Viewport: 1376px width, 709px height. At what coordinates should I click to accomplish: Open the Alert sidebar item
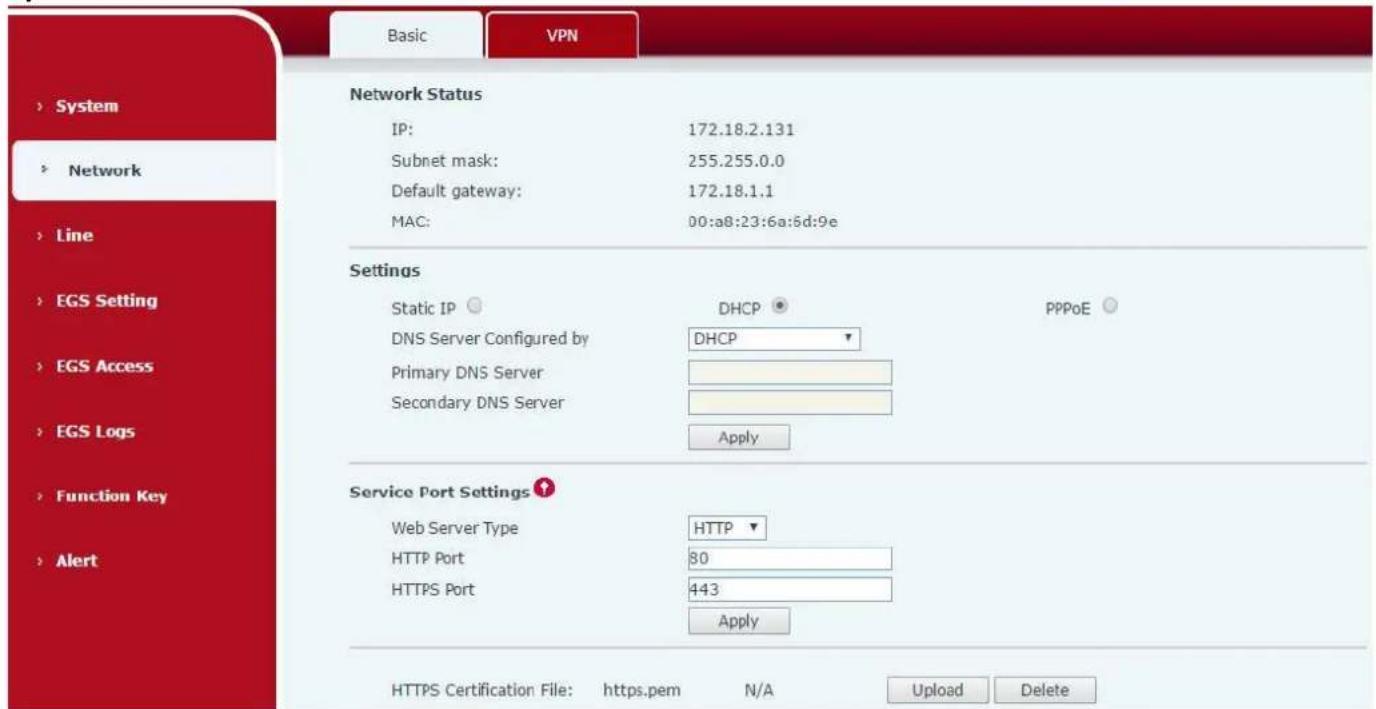pyautogui.click(x=77, y=561)
